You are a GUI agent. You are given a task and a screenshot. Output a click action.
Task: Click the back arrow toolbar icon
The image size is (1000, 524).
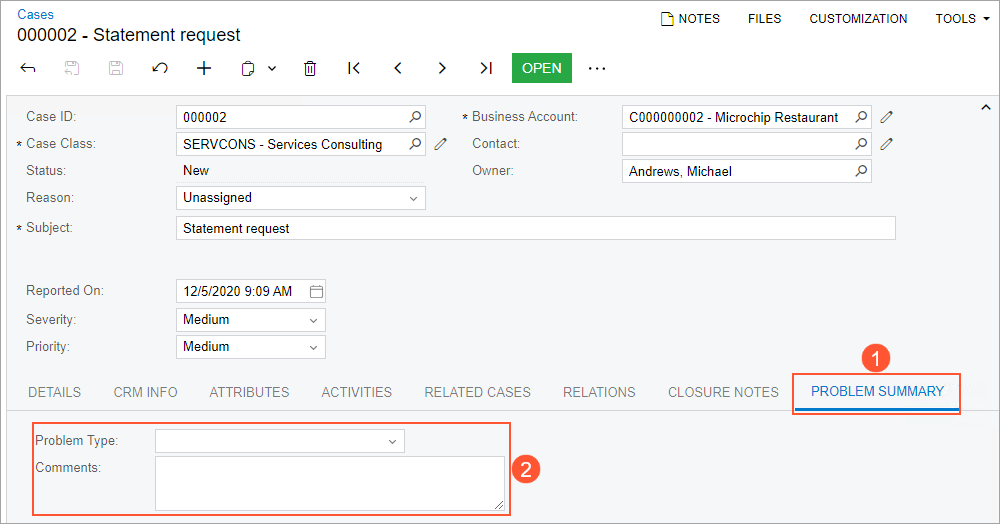pyautogui.click(x=28, y=68)
